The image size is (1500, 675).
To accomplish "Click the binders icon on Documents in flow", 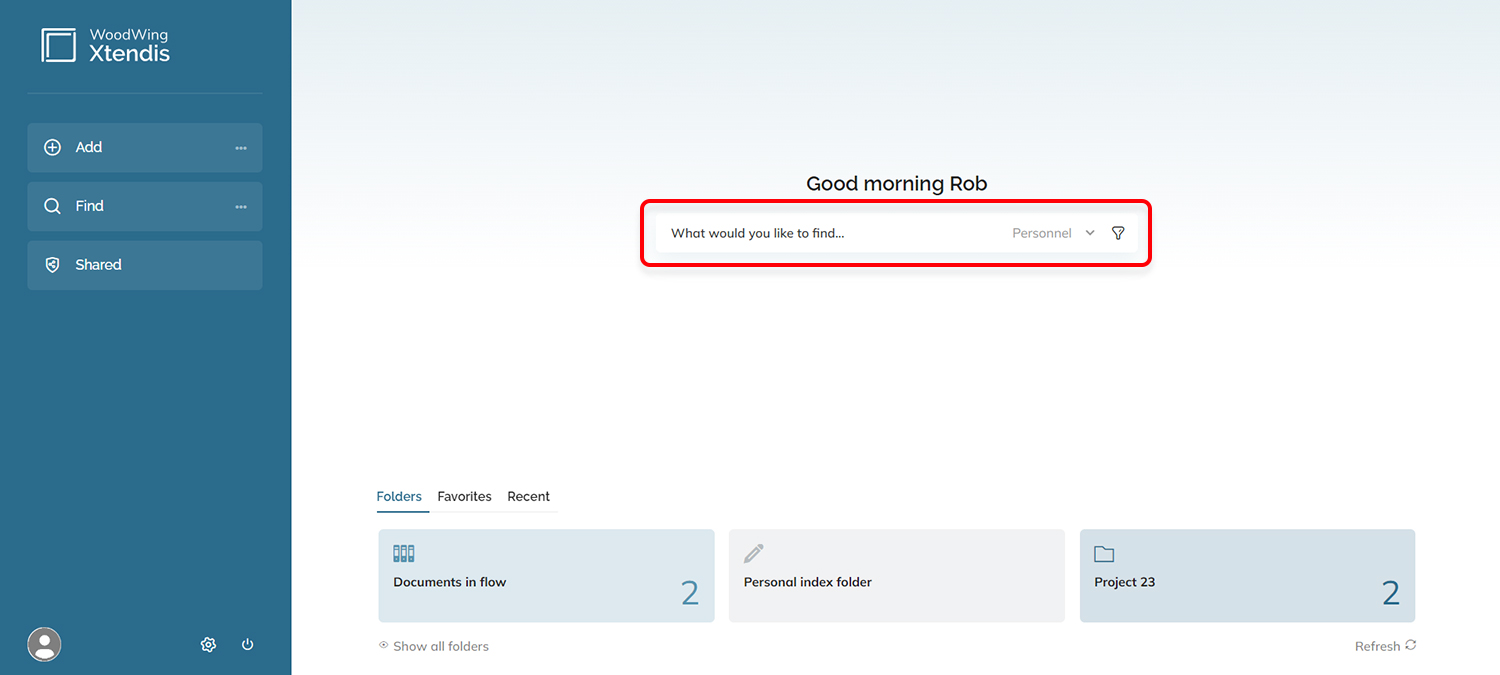I will click(x=404, y=553).
